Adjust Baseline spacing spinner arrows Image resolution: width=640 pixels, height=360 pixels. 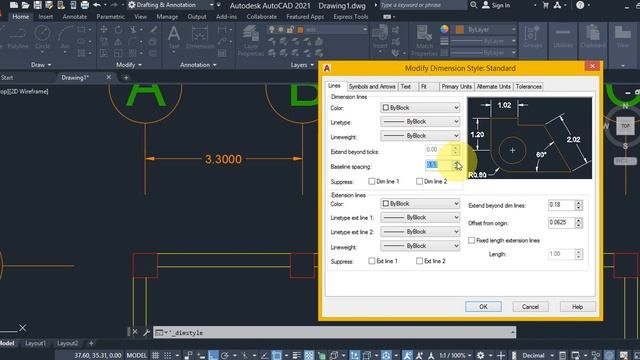pyautogui.click(x=456, y=164)
